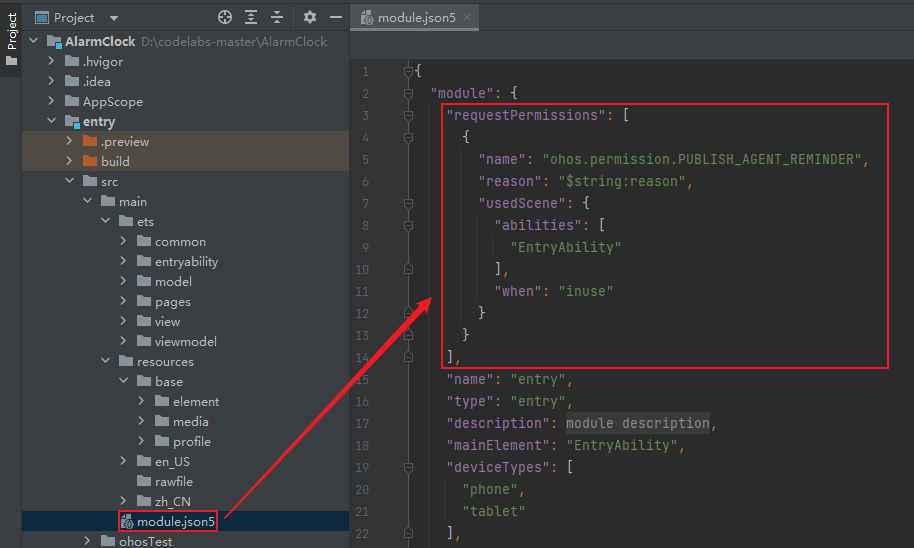
Task: Select the media folder row
Action: point(185,421)
